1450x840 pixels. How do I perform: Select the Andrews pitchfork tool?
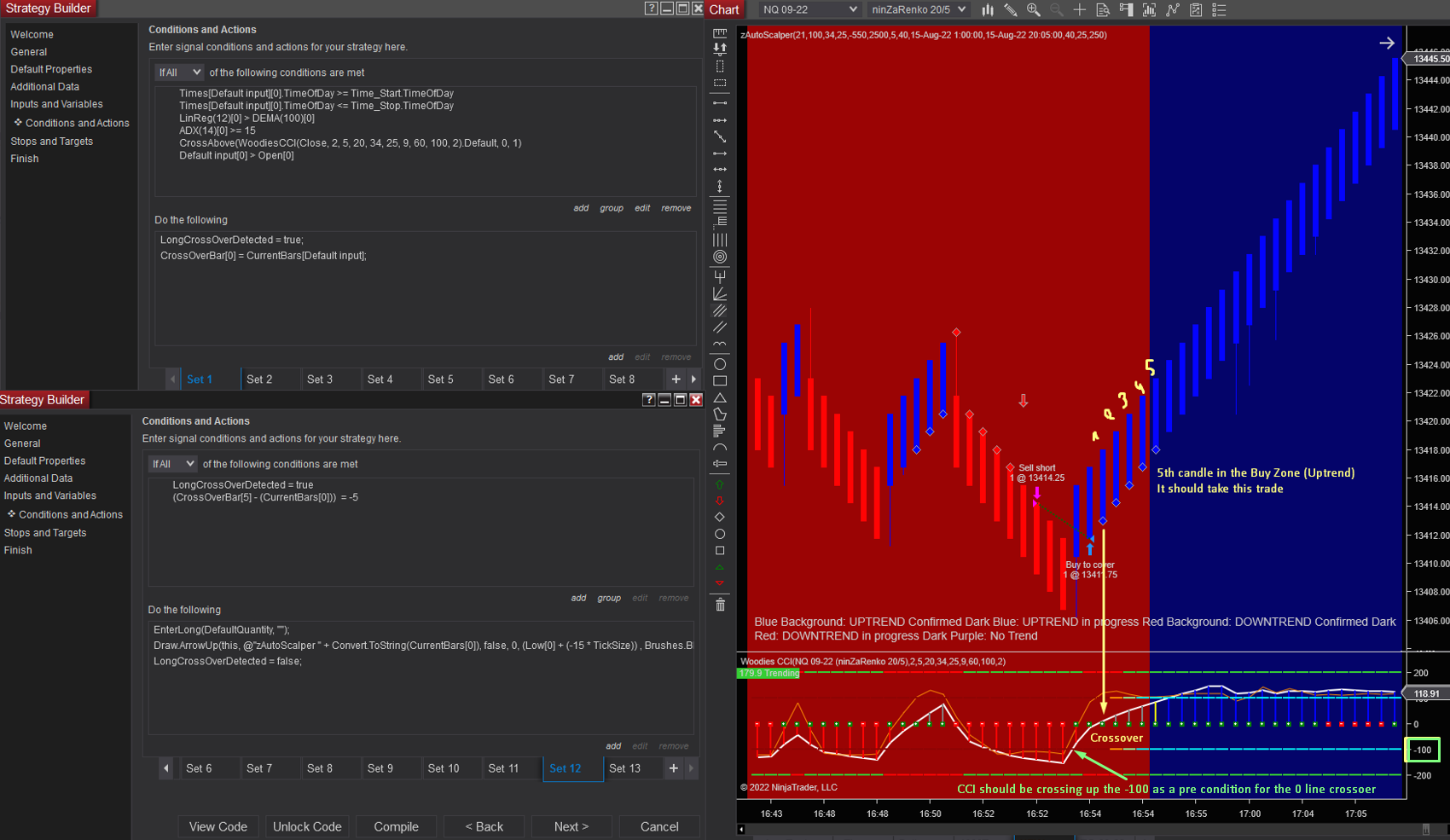(x=720, y=276)
